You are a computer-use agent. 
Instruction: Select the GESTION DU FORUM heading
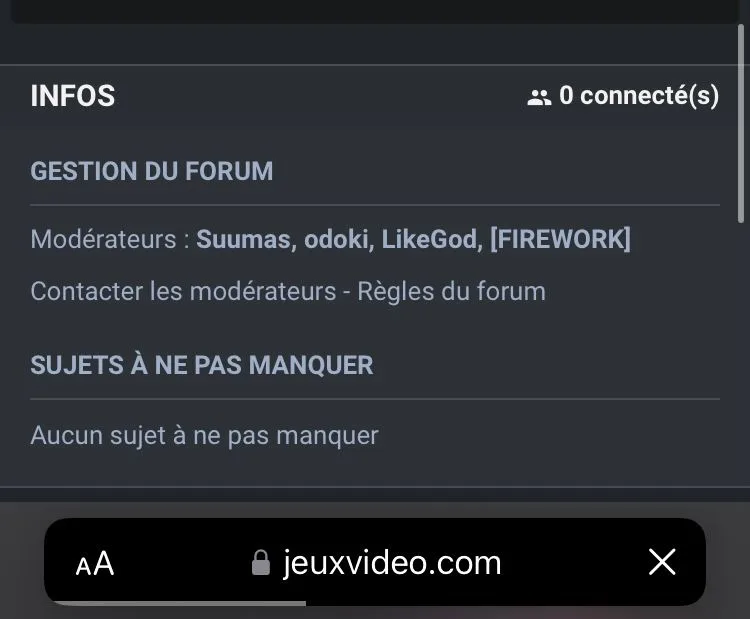pyautogui.click(x=152, y=171)
